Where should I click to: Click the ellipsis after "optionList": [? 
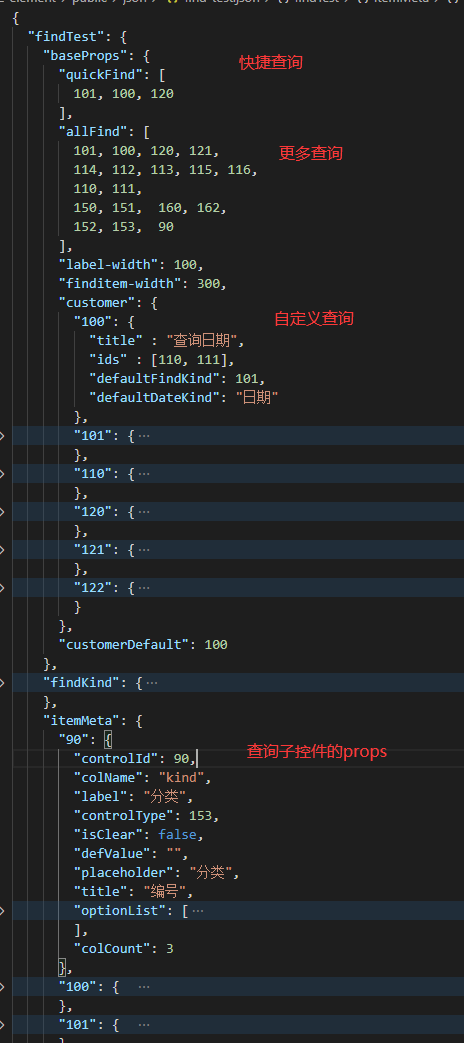click(x=197, y=910)
